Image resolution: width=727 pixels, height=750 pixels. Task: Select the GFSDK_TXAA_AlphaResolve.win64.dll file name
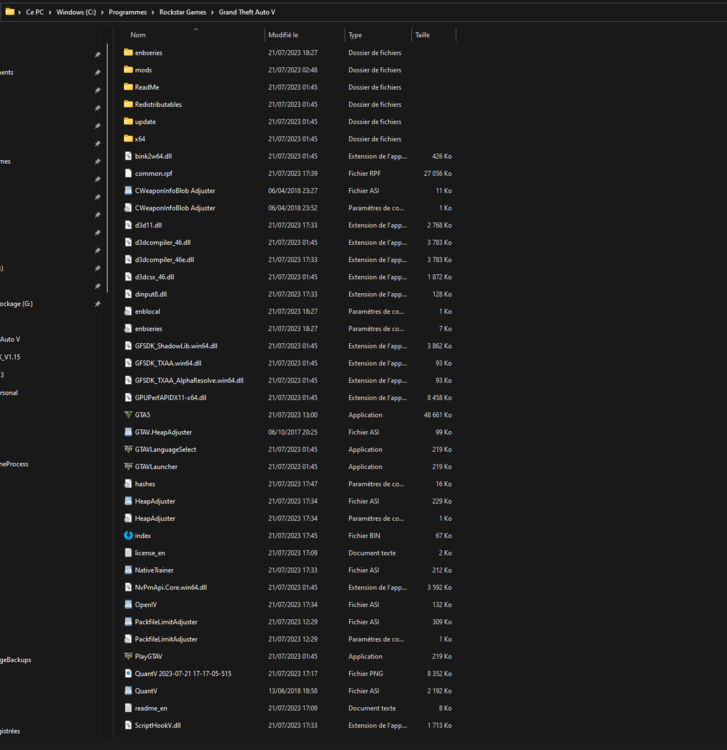(x=189, y=380)
